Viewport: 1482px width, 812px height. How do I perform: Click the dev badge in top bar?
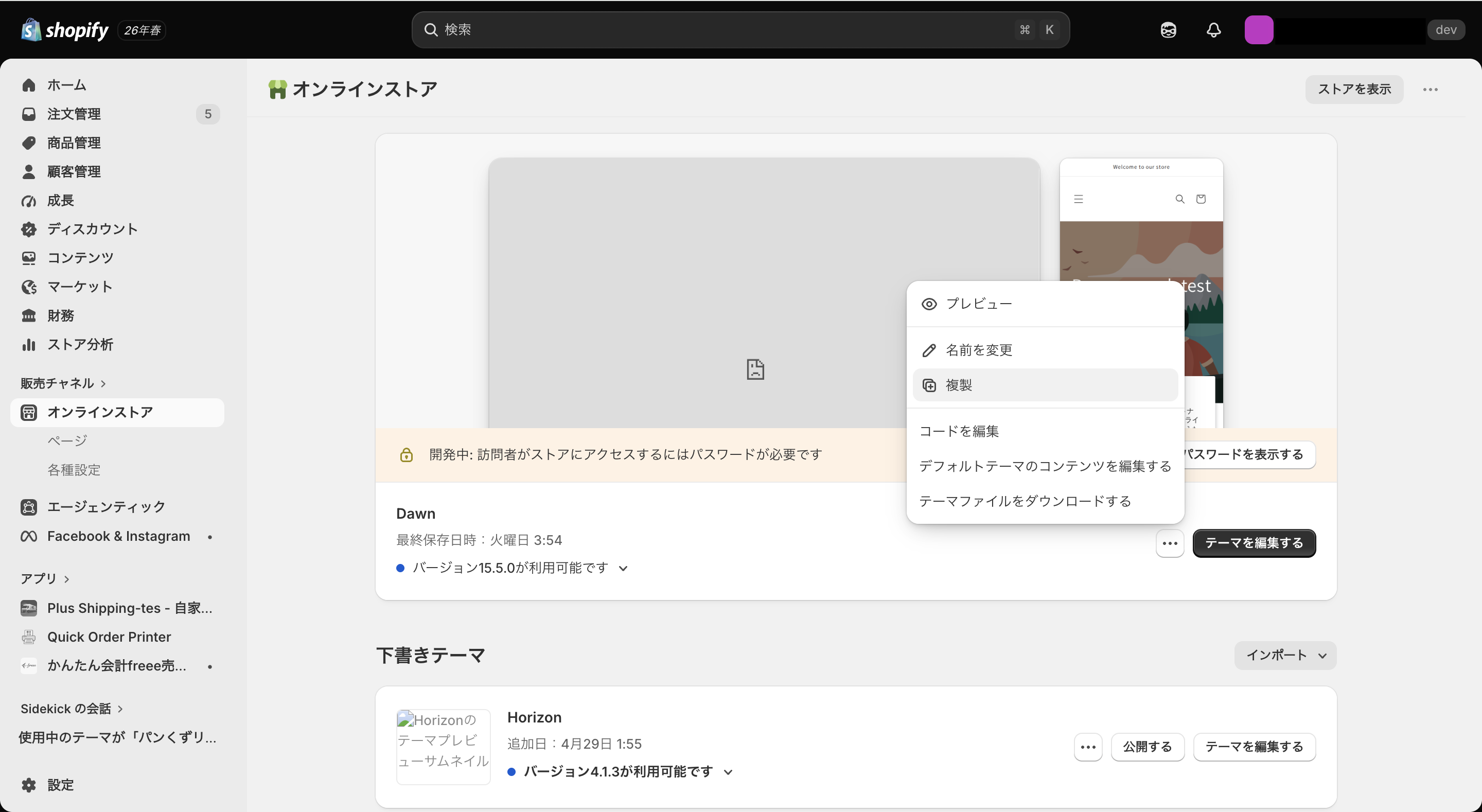pyautogui.click(x=1446, y=30)
